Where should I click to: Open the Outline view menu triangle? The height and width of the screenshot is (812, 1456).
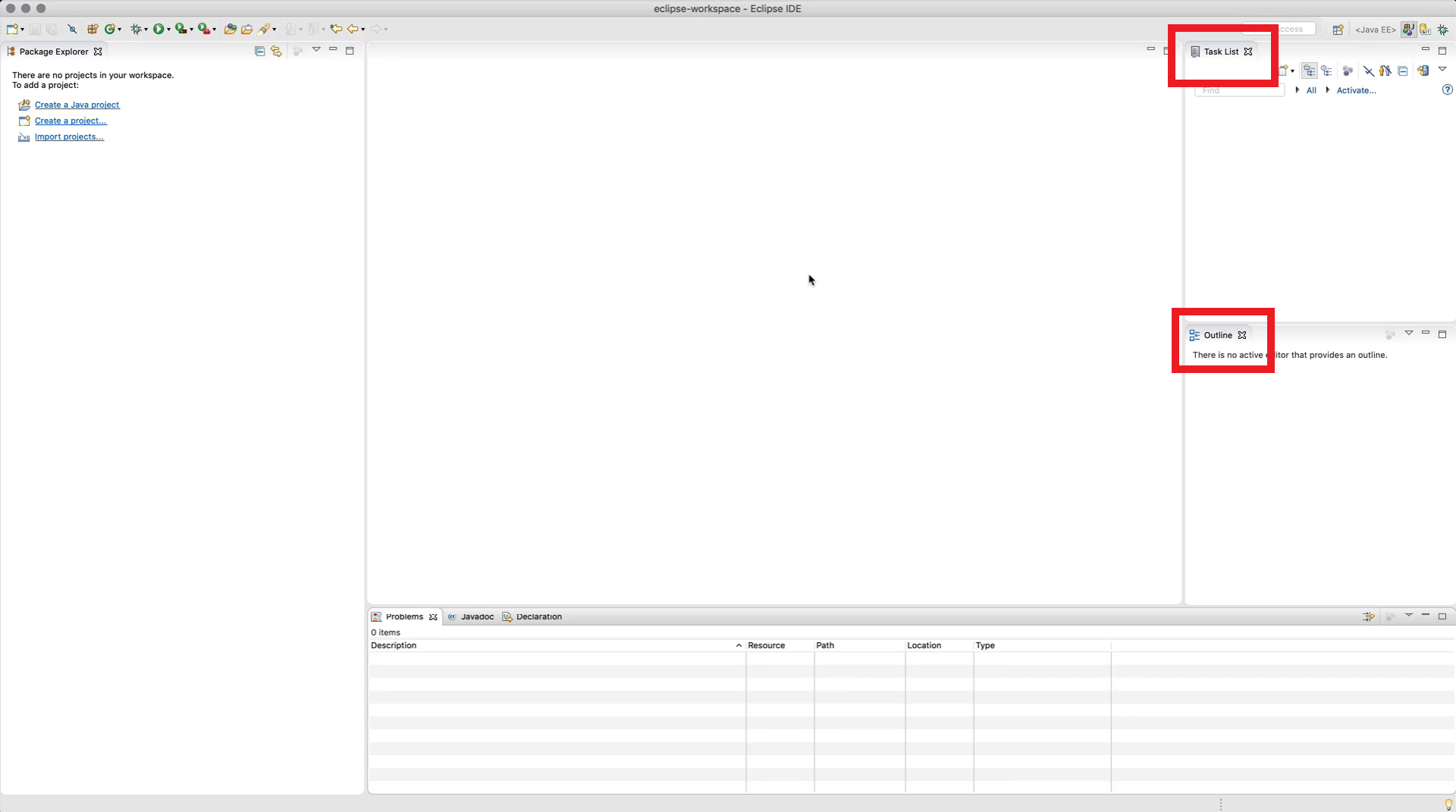pos(1409,333)
